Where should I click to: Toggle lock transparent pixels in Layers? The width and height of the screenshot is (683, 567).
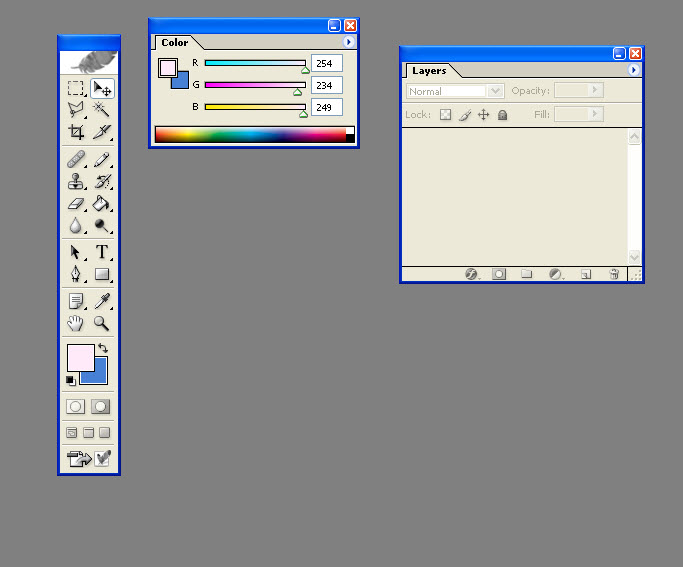click(x=446, y=115)
